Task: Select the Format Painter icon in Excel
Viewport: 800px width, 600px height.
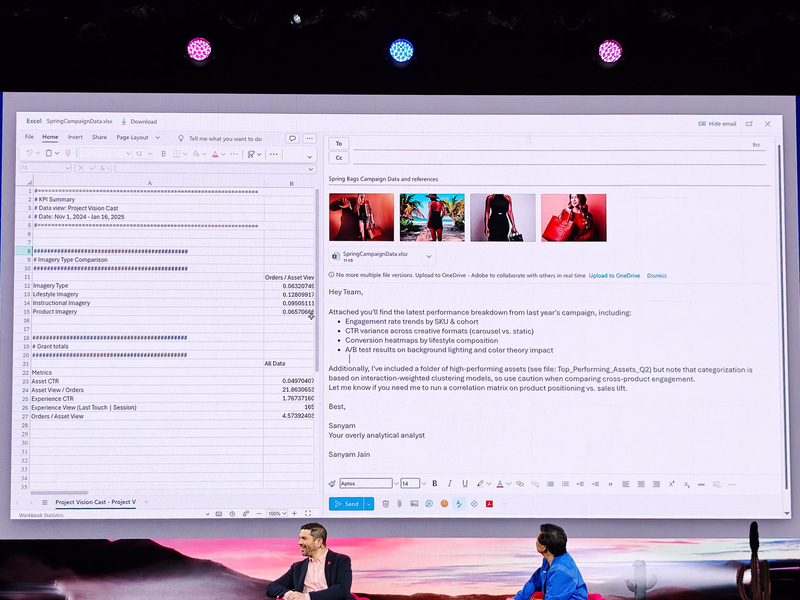Action: pyautogui.click(x=68, y=153)
